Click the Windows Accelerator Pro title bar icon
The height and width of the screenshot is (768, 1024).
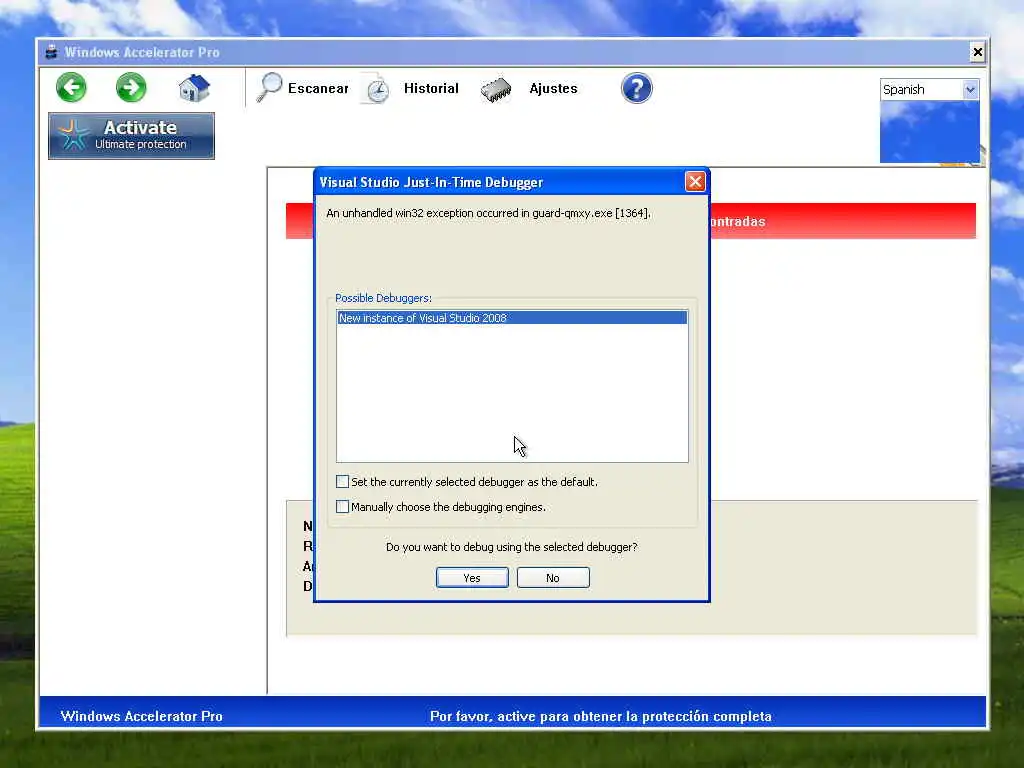[52, 52]
